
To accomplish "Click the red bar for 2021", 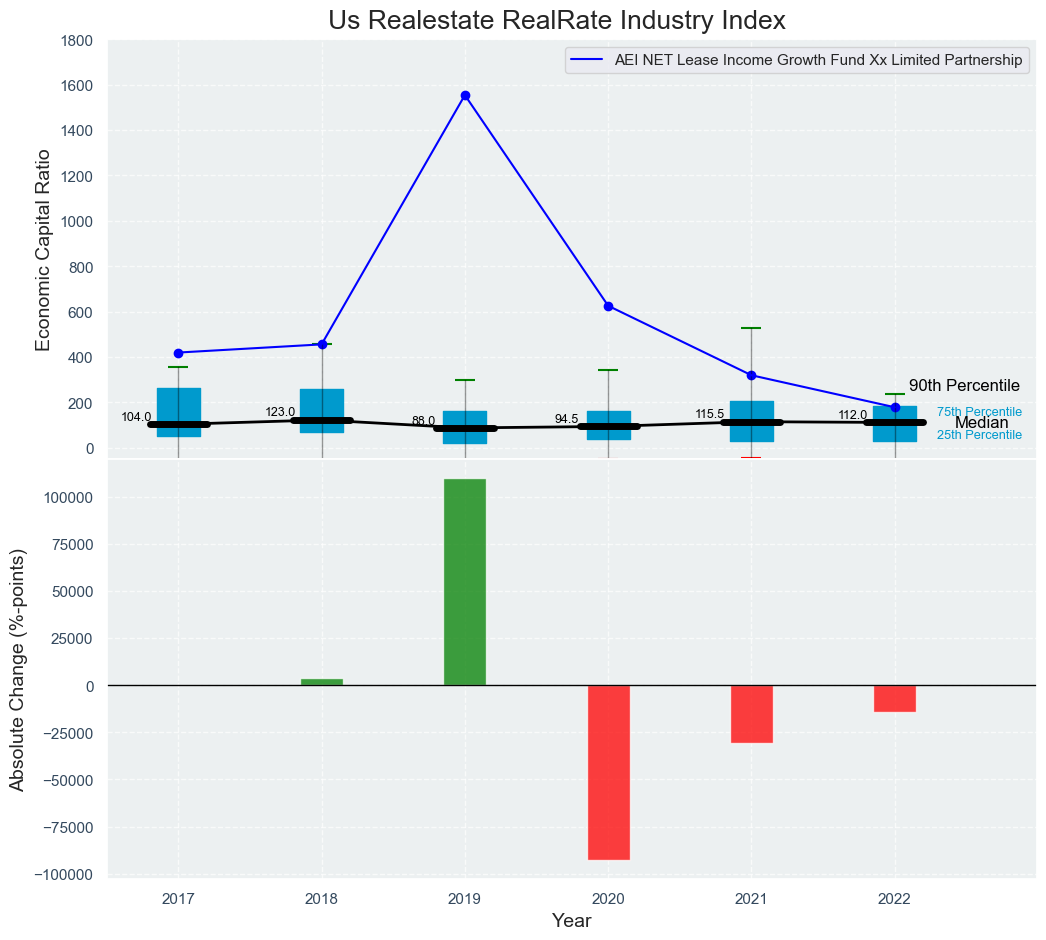I will pyautogui.click(x=751, y=714).
